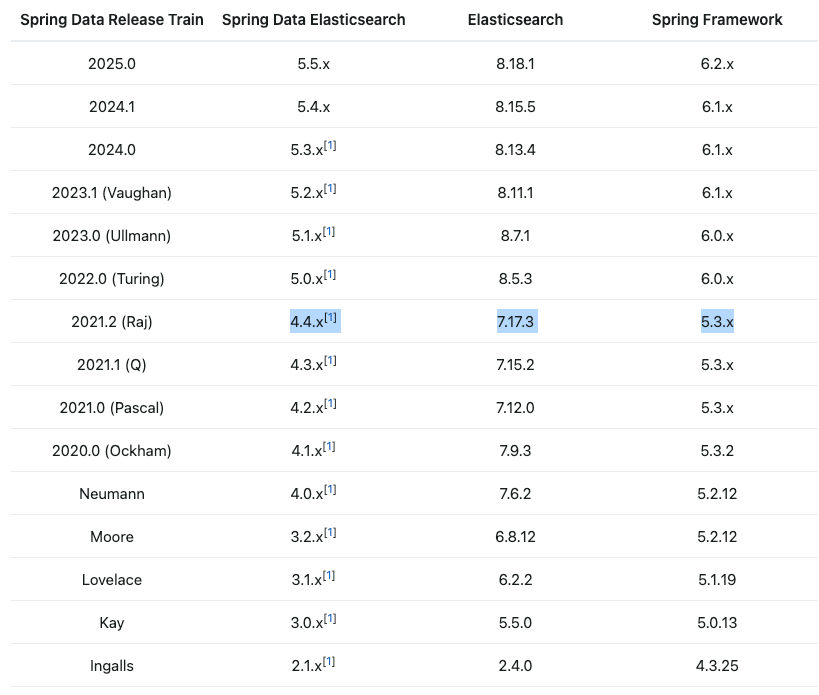Open footnote [1] link beside 5.0.x

(330, 275)
